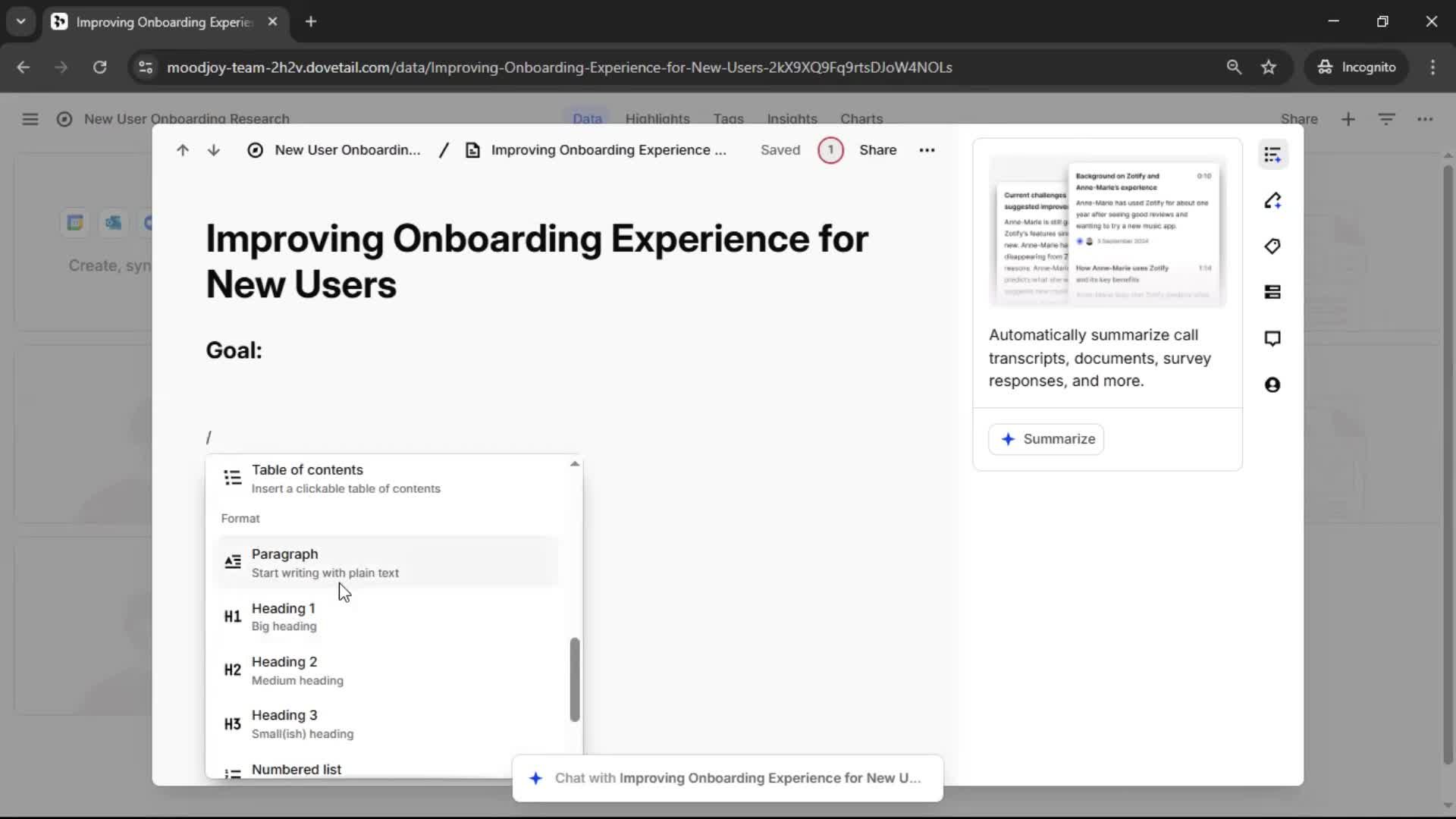Screen dimensions: 1456x819
Task: Click the Share button in document header
Action: (877, 150)
